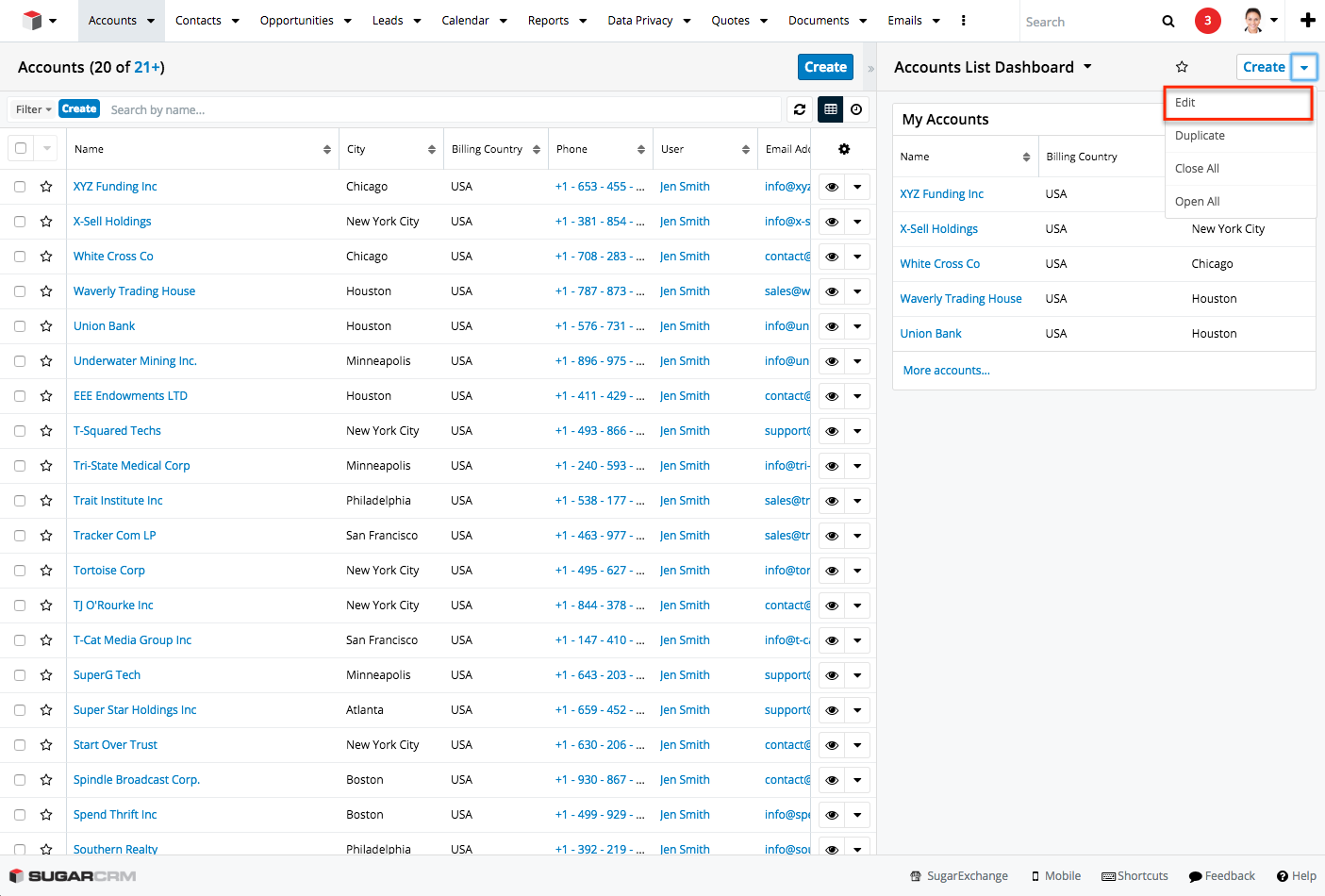The image size is (1325, 896).
Task: Open row actions for White Cross Co
Action: [x=857, y=257]
